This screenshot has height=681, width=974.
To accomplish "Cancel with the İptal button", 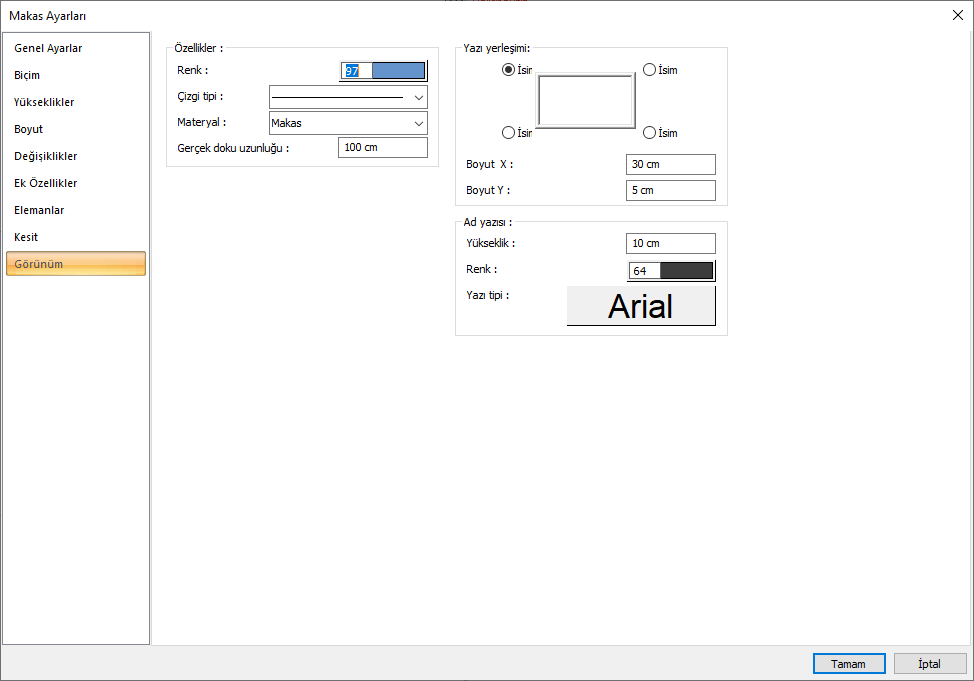I will click(x=930, y=664).
